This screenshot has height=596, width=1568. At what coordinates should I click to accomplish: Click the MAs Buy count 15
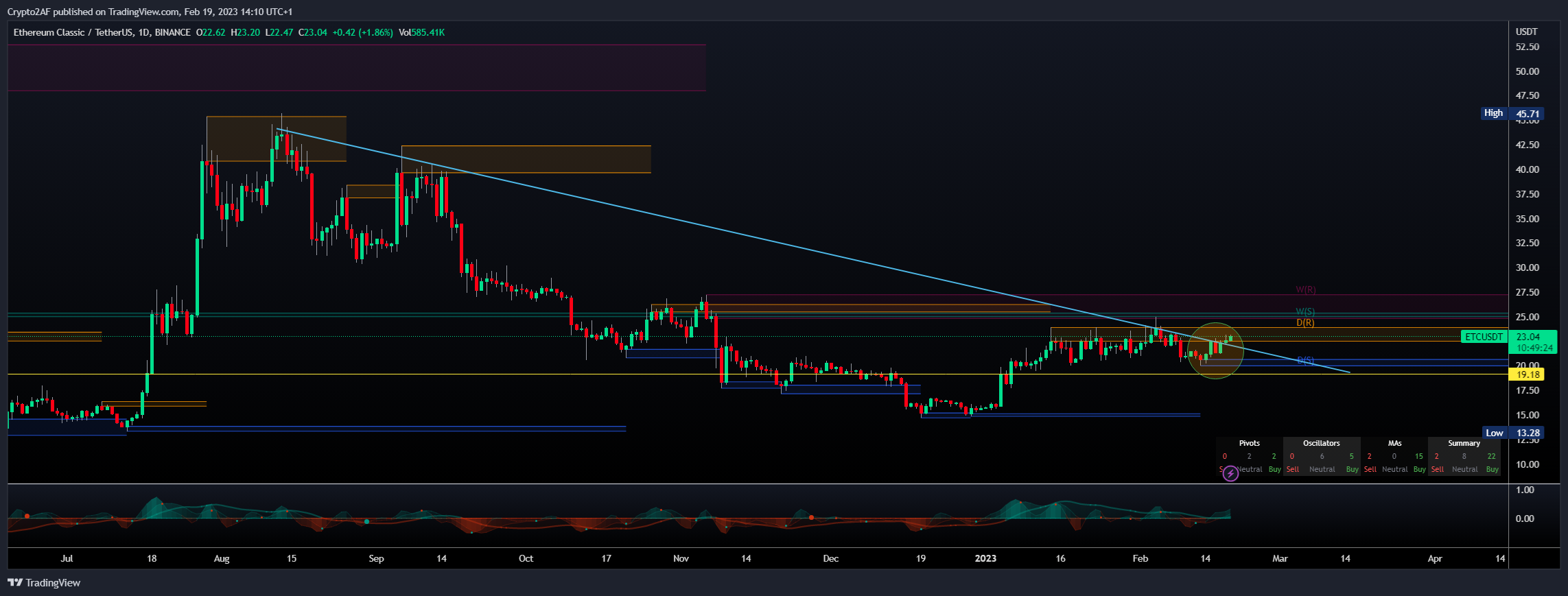[1418, 456]
